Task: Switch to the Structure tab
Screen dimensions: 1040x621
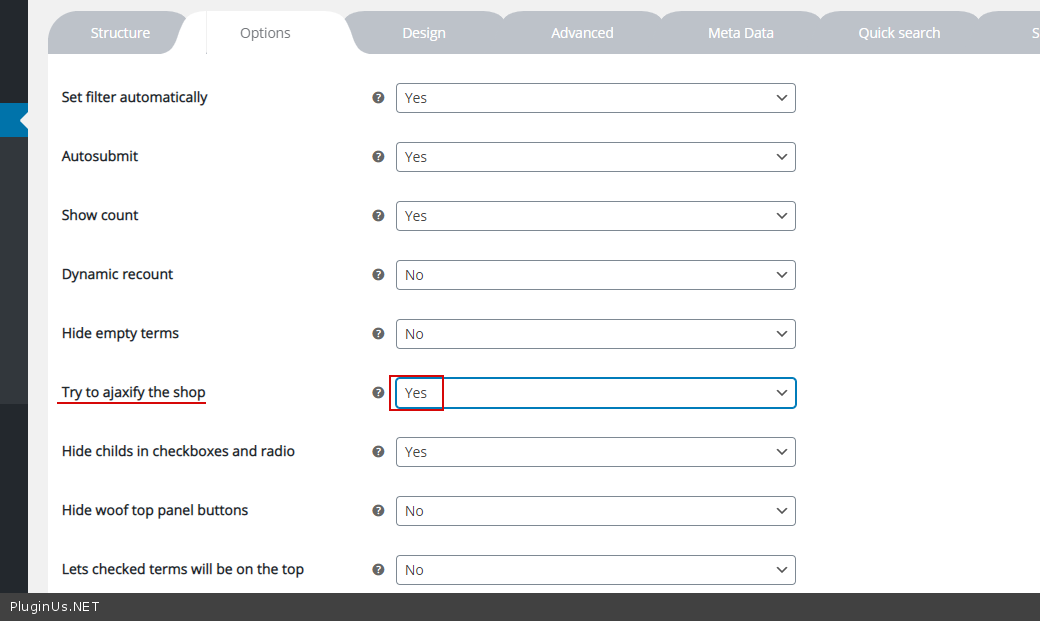Action: coord(120,33)
